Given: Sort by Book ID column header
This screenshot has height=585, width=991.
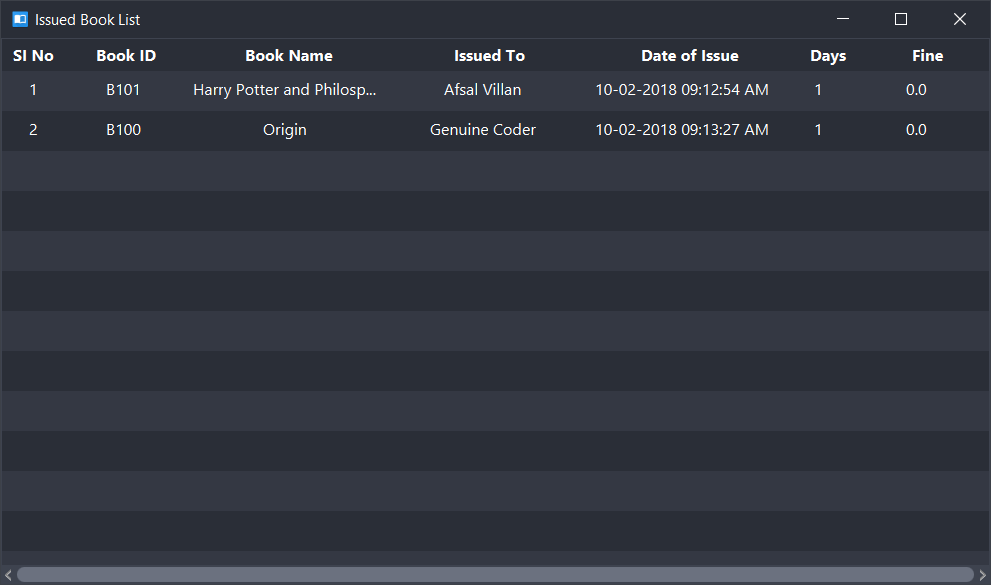Looking at the screenshot, I should pos(126,56).
